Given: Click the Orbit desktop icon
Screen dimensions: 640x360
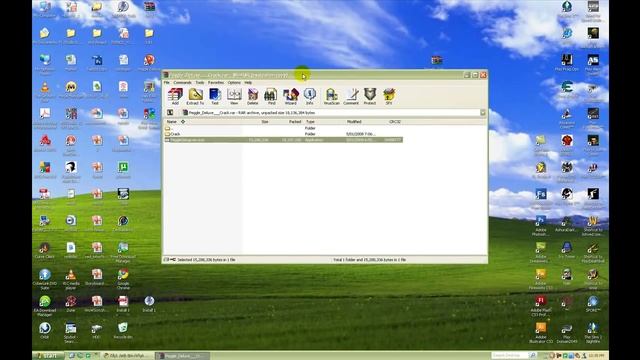Looking at the screenshot, I should click(45, 331).
